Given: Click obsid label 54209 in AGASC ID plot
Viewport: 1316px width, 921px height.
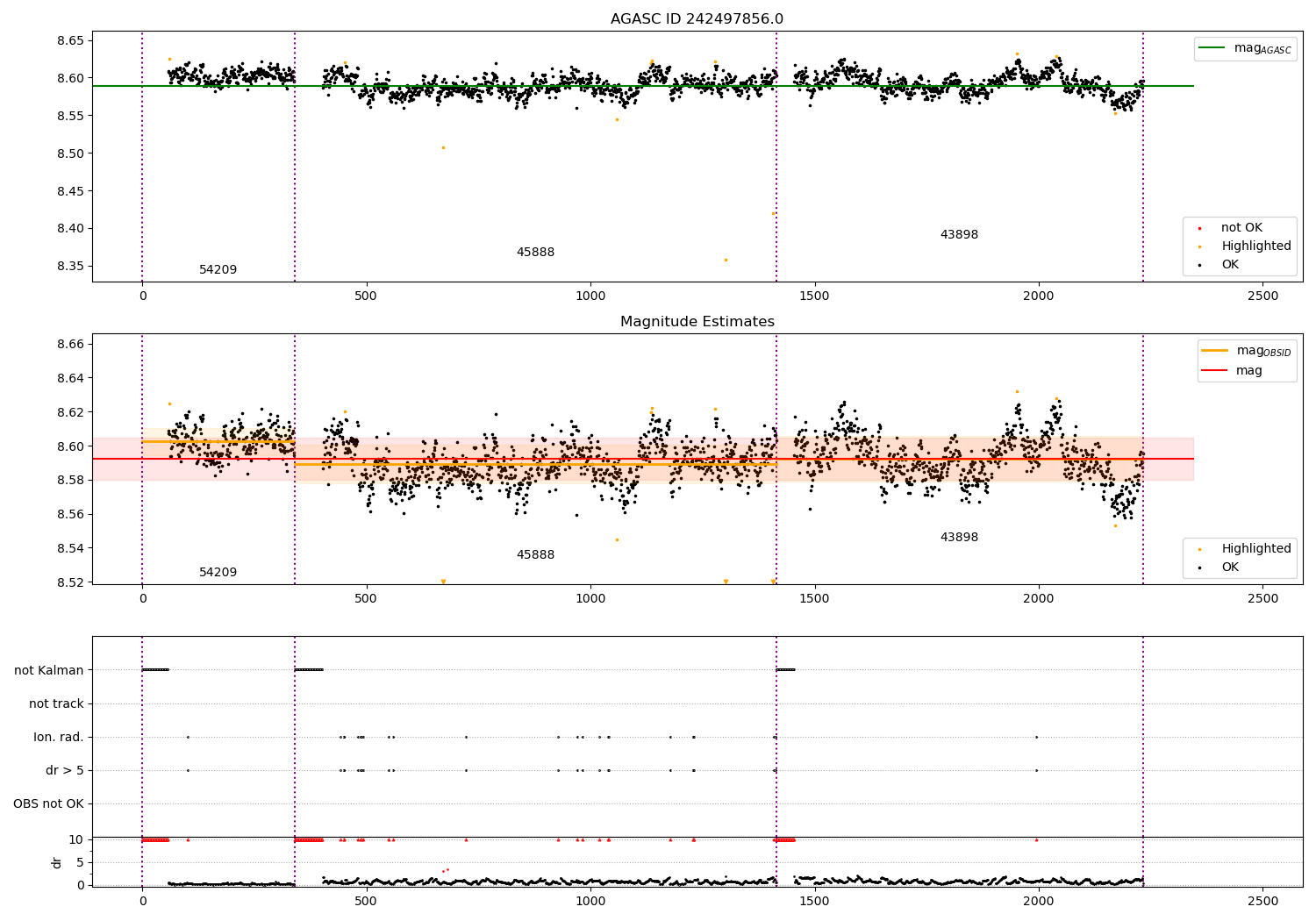Looking at the screenshot, I should pyautogui.click(x=218, y=270).
